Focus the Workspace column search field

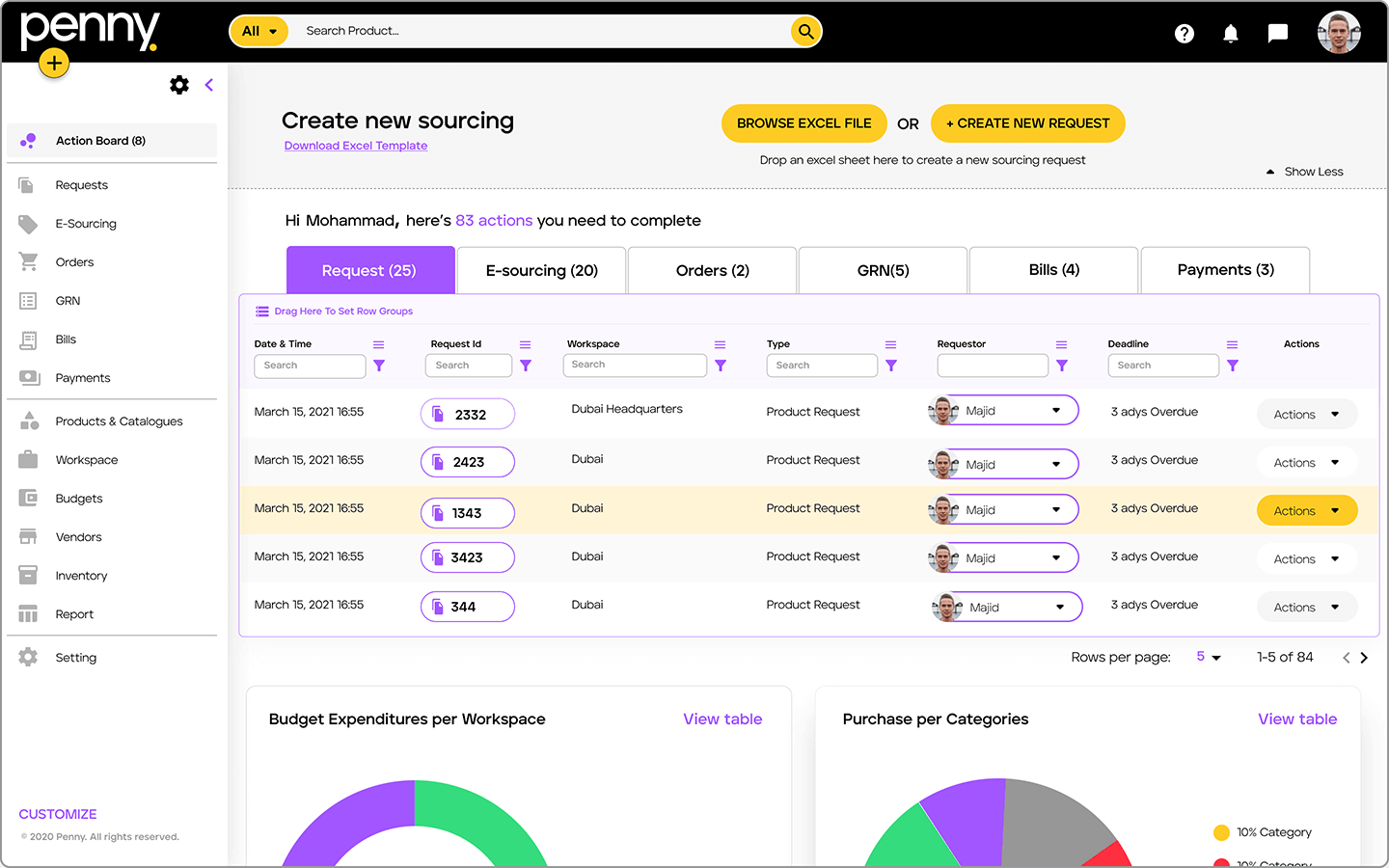tap(635, 365)
